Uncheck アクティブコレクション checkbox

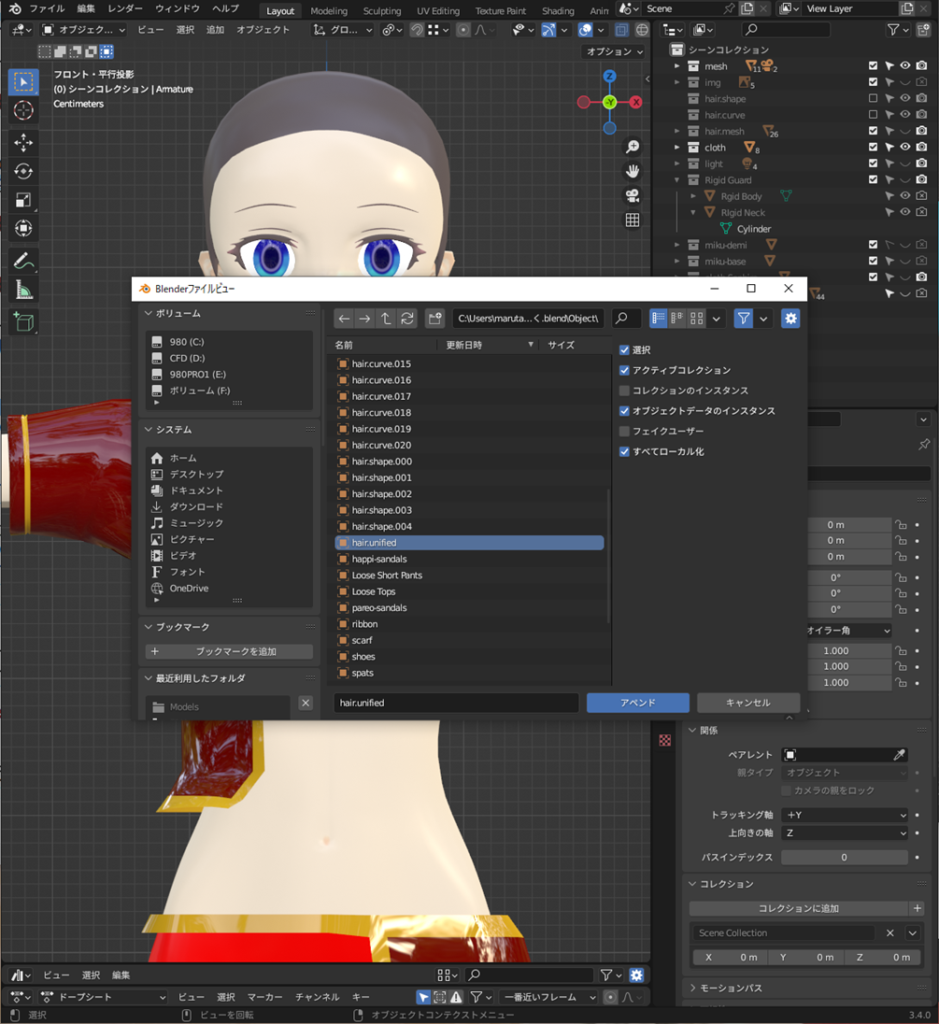click(x=624, y=370)
